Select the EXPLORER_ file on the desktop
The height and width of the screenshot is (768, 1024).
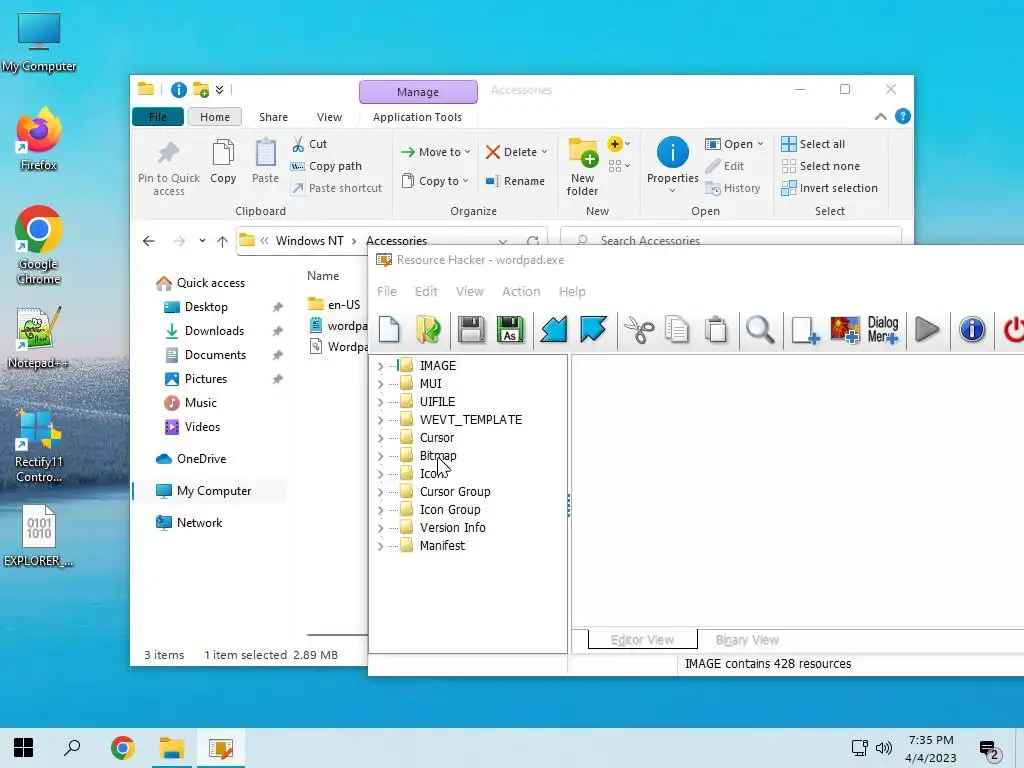click(39, 536)
